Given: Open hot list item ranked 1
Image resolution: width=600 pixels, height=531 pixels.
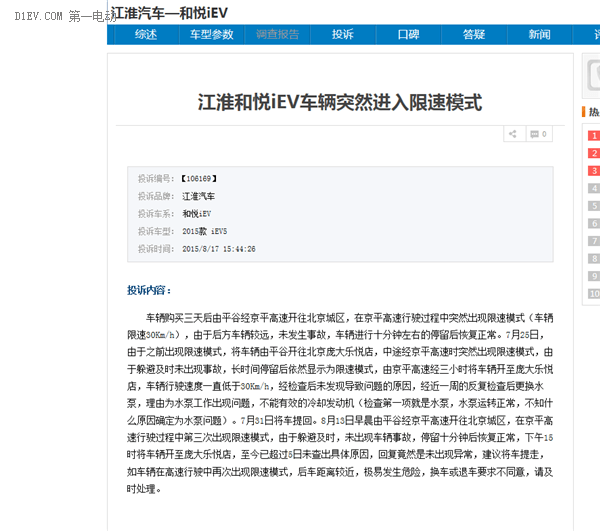Looking at the screenshot, I should (x=594, y=135).
